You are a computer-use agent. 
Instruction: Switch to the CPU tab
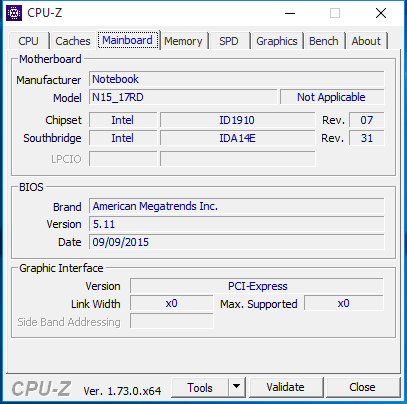point(29,41)
